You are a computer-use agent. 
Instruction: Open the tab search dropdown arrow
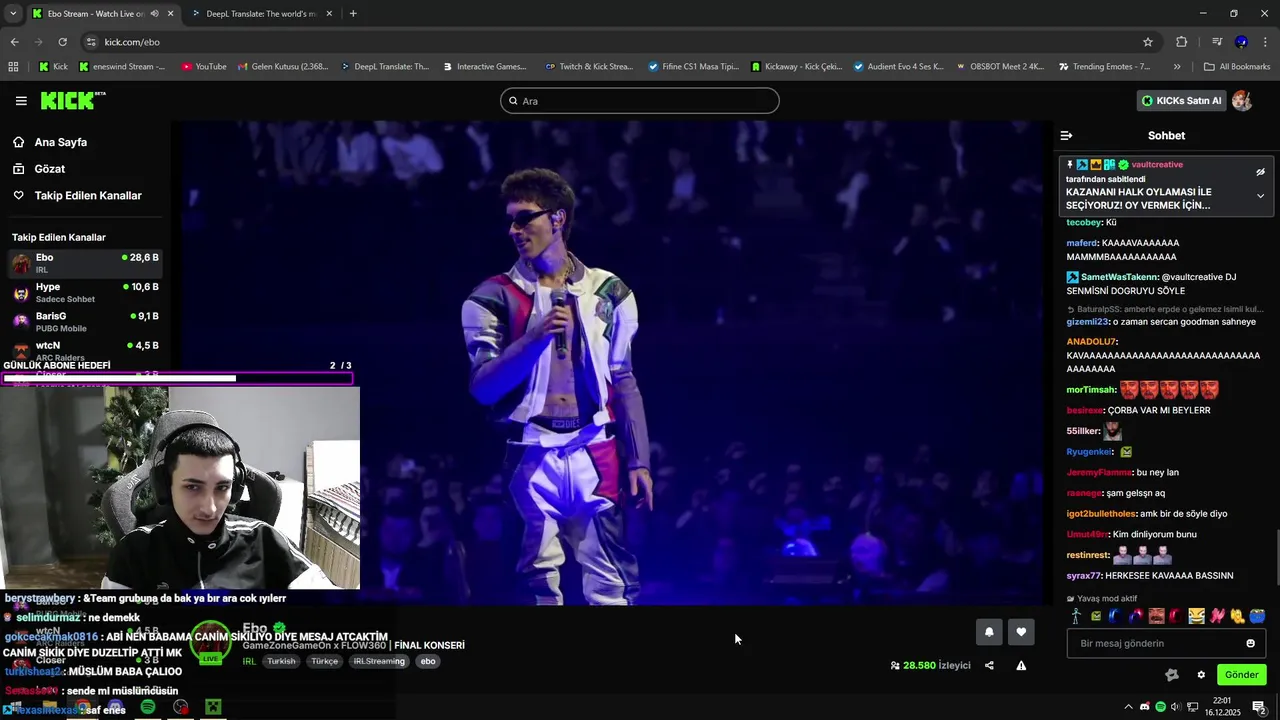point(12,14)
